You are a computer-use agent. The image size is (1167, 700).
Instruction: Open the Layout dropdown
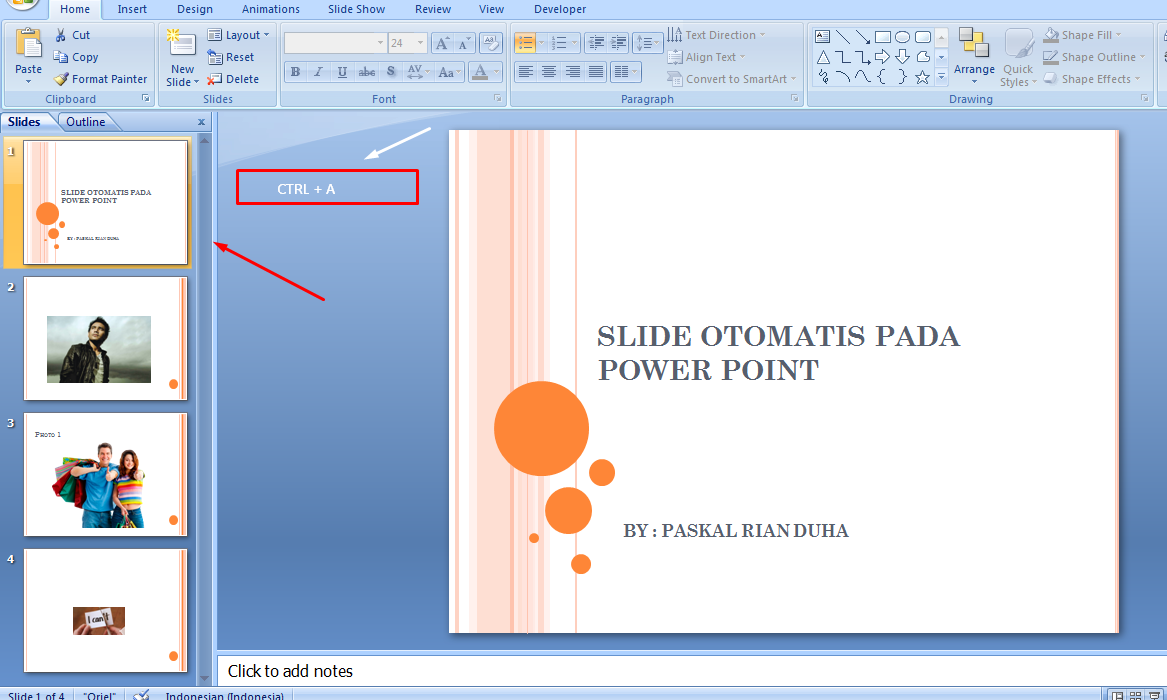(x=238, y=35)
